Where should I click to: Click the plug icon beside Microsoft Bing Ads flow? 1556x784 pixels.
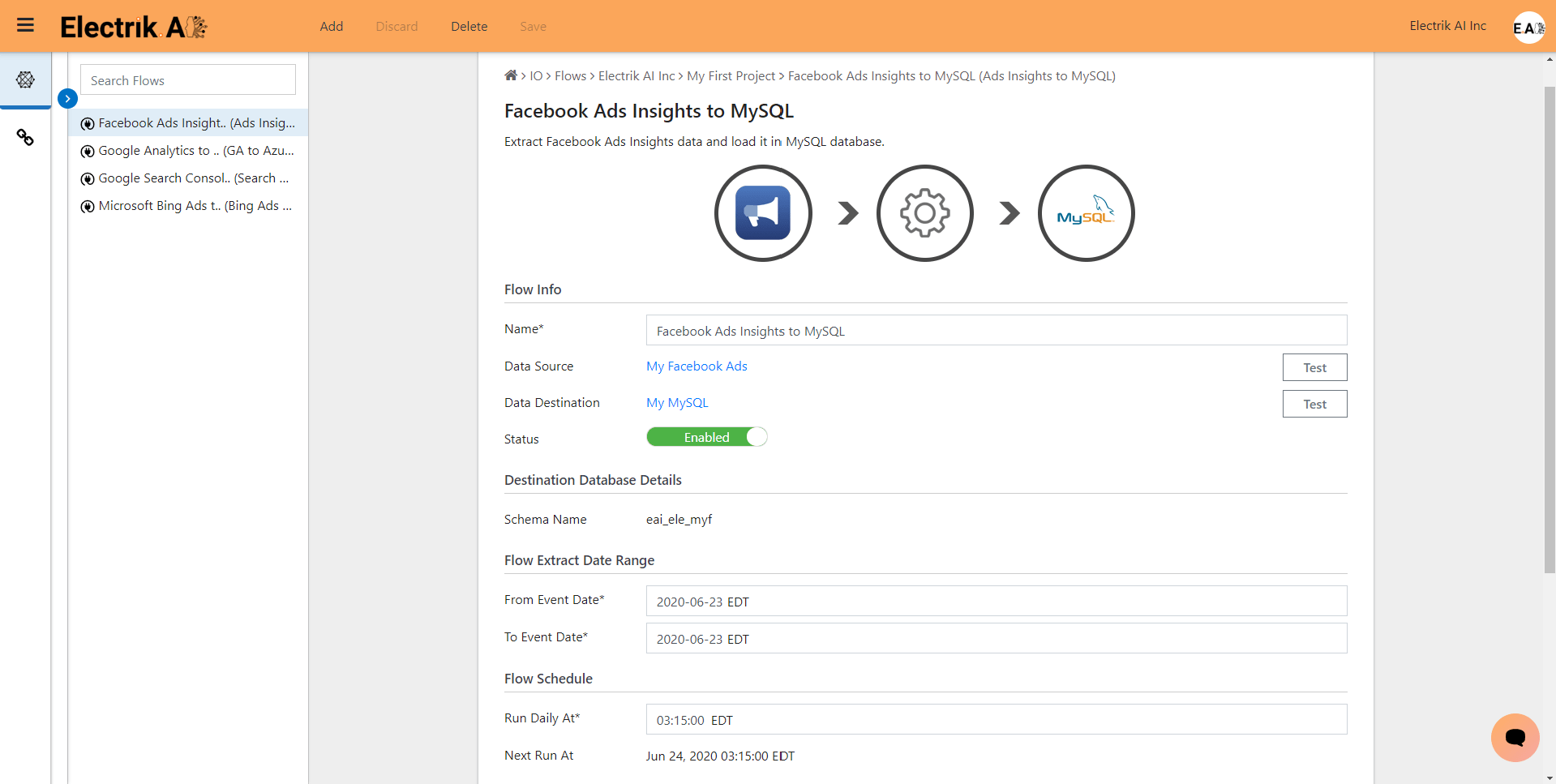pyautogui.click(x=88, y=206)
